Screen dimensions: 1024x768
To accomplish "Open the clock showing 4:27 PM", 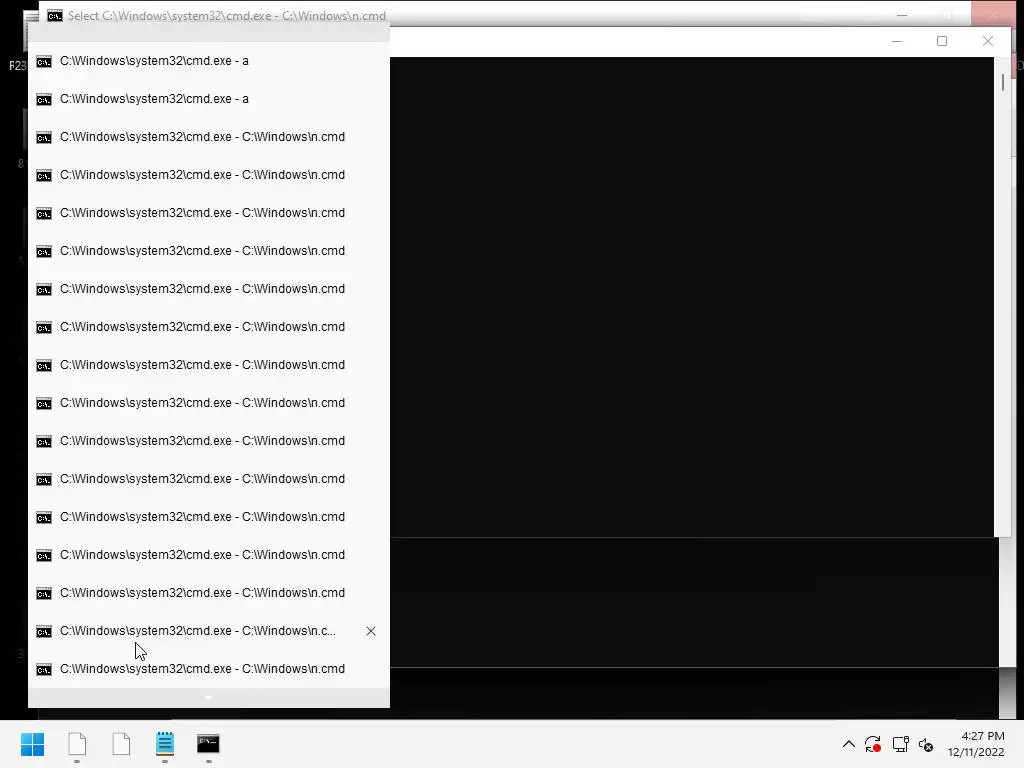I will (976, 744).
